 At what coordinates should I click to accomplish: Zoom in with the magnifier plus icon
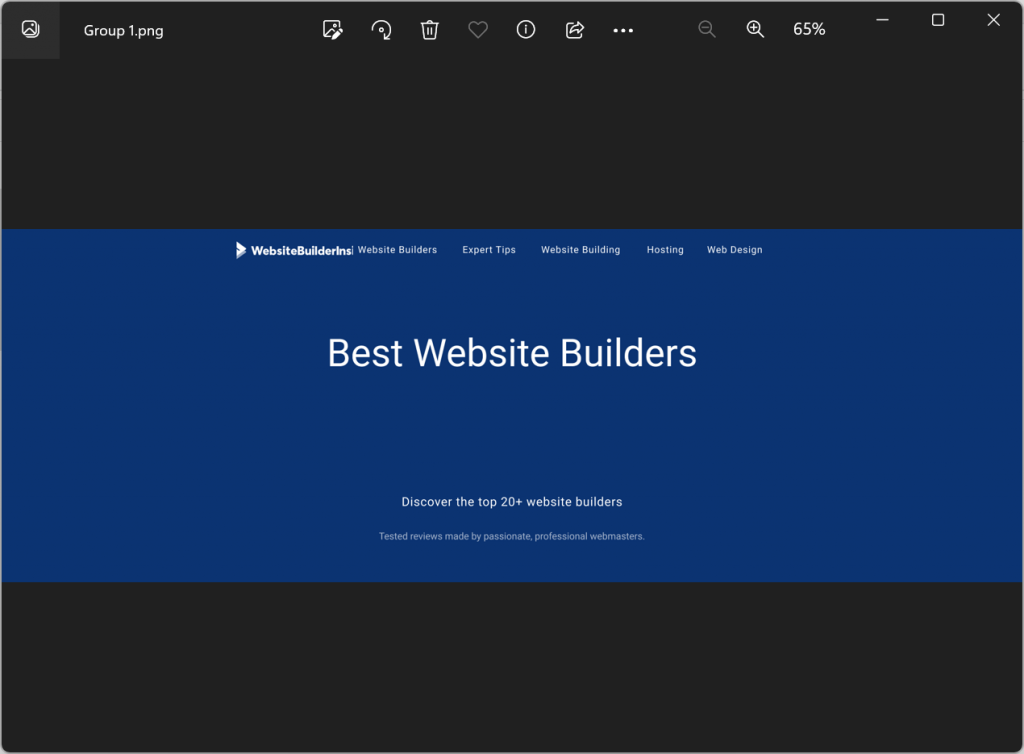click(x=755, y=30)
